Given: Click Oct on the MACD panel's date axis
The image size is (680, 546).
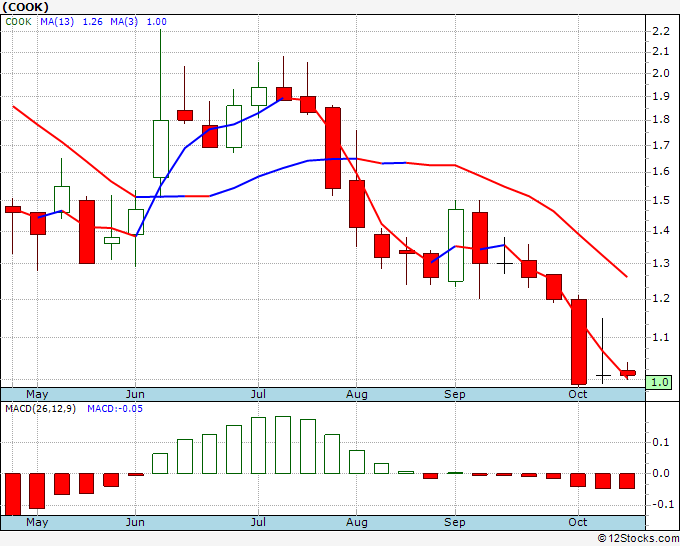Looking at the screenshot, I should pos(578,522).
